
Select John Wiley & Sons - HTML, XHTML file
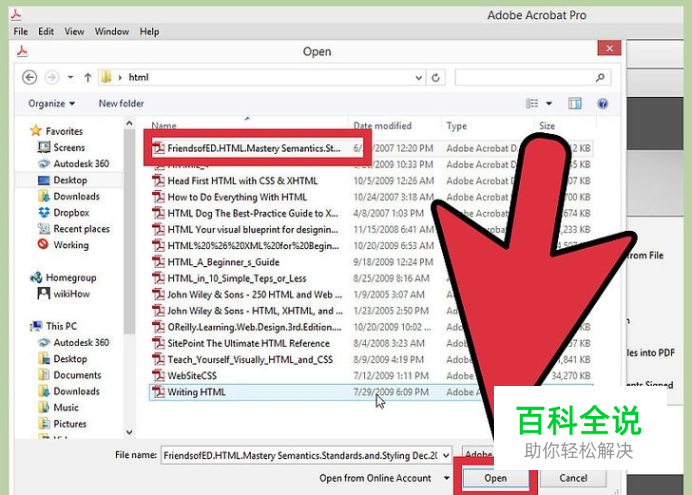click(x=255, y=311)
